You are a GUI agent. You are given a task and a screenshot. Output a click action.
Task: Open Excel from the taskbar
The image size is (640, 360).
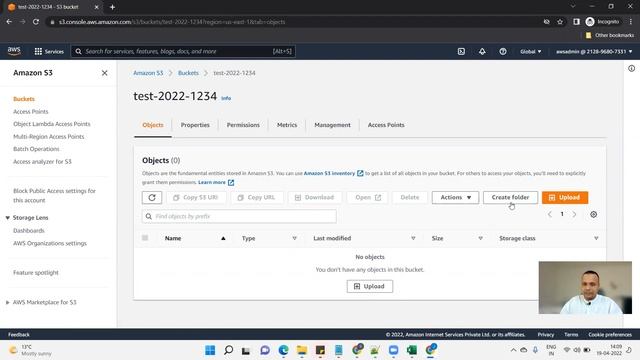(412, 350)
